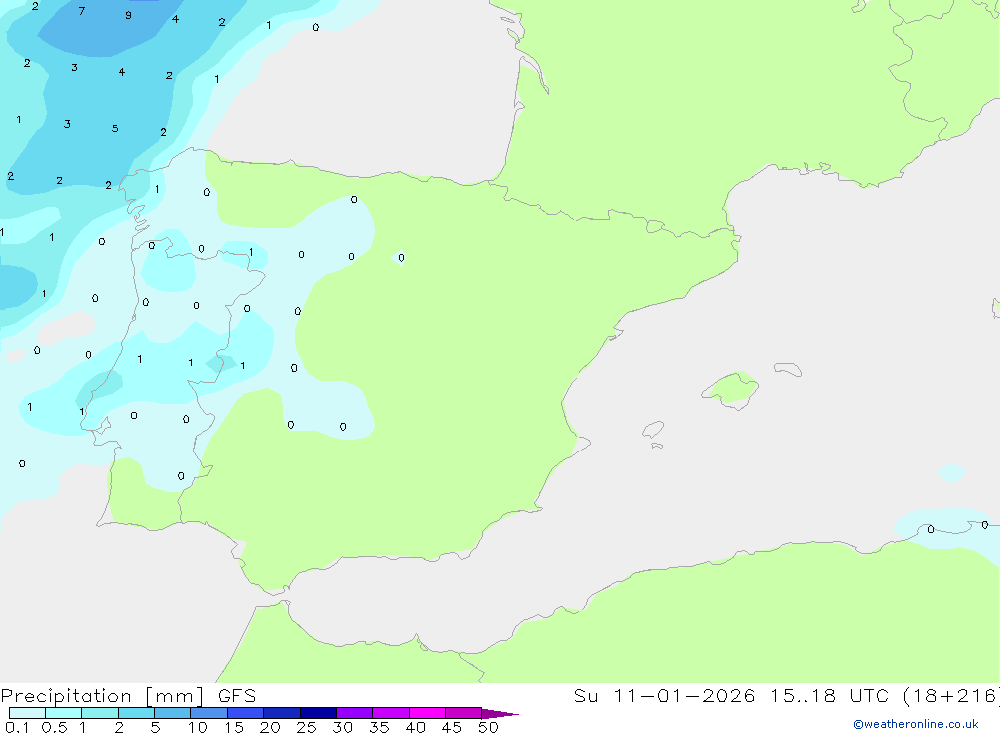Click the Ibiza island outline
The image size is (1000, 733).
(x=654, y=430)
